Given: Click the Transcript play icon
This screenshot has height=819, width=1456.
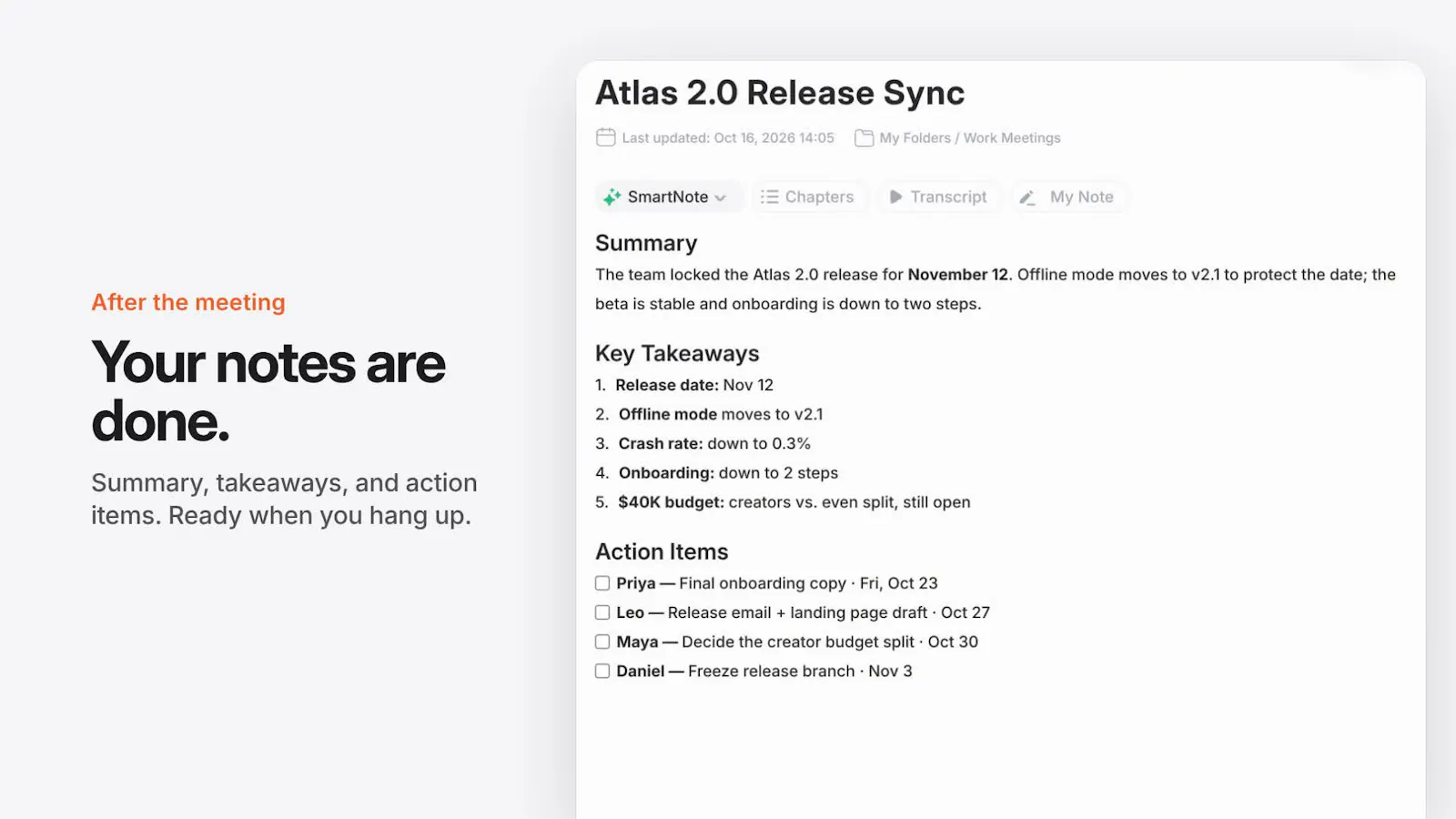Looking at the screenshot, I should (x=895, y=197).
